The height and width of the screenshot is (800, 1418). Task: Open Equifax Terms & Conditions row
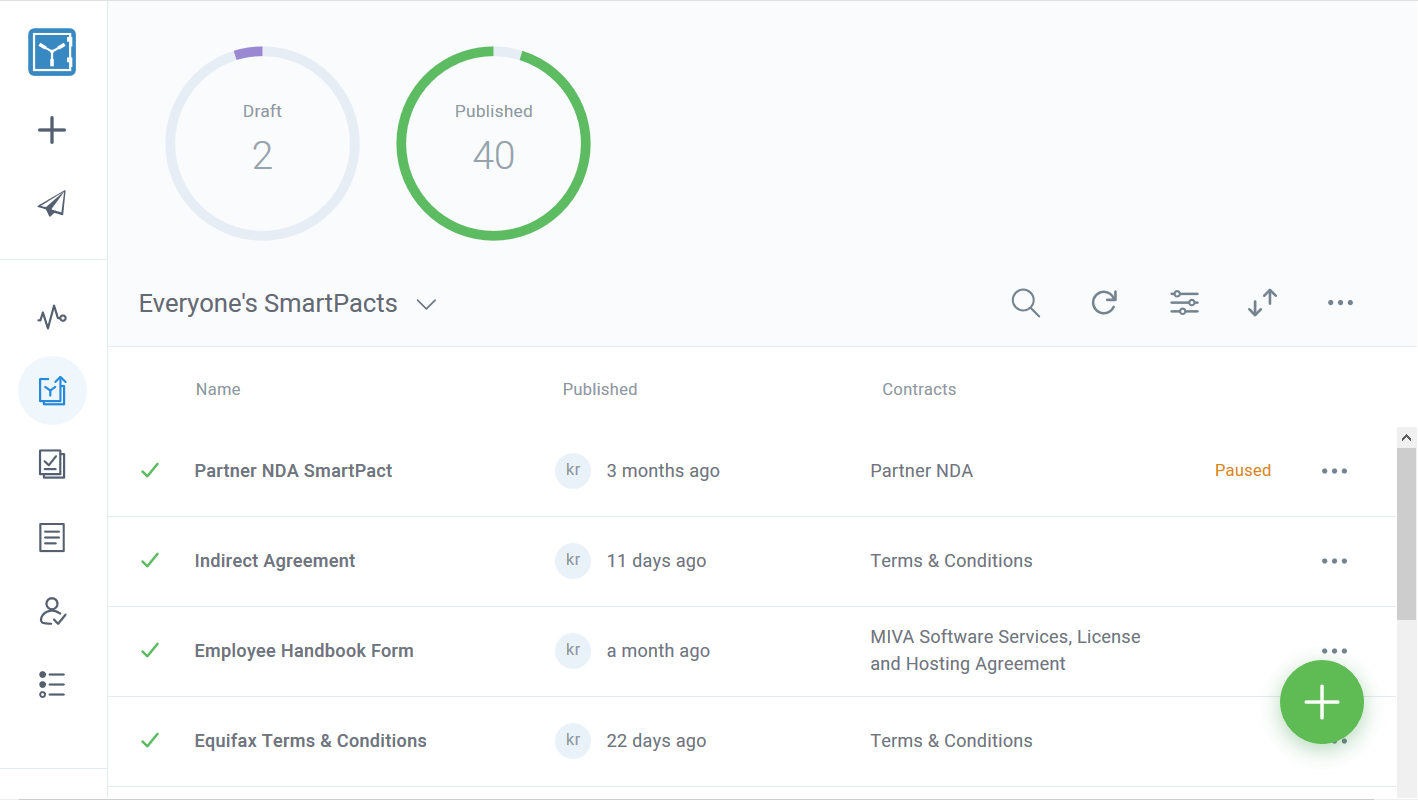click(752, 741)
